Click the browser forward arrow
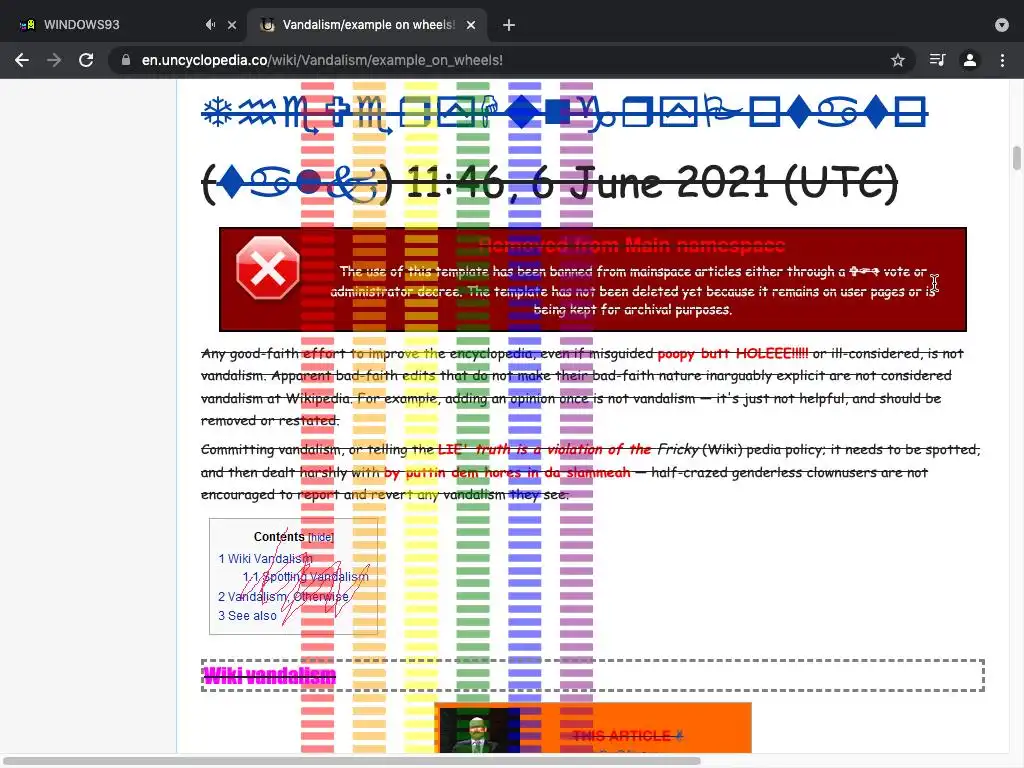This screenshot has height=768, width=1024. coord(54,60)
